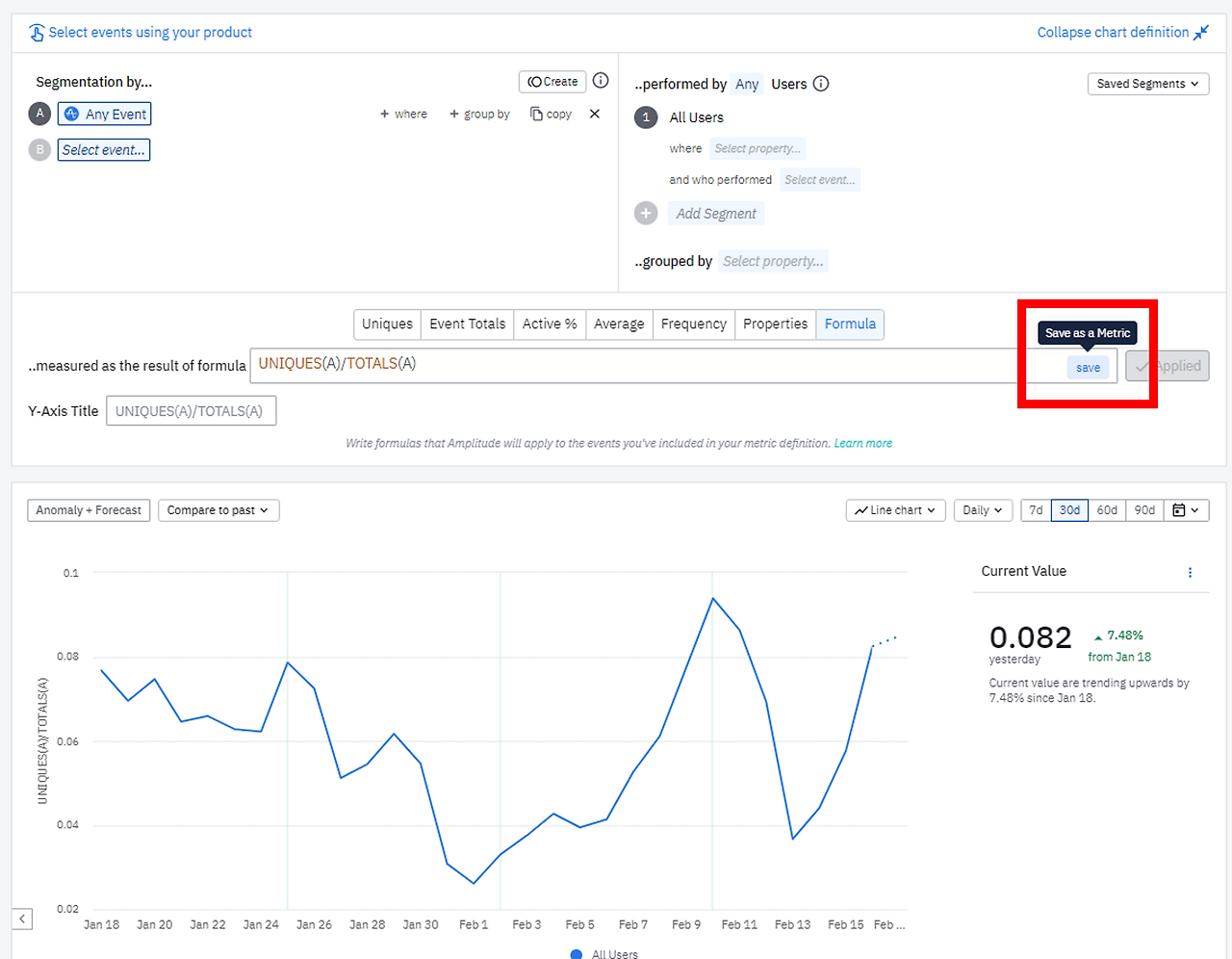Click the All Users legend dot
This screenshot has width=1232, height=959.
click(x=577, y=954)
